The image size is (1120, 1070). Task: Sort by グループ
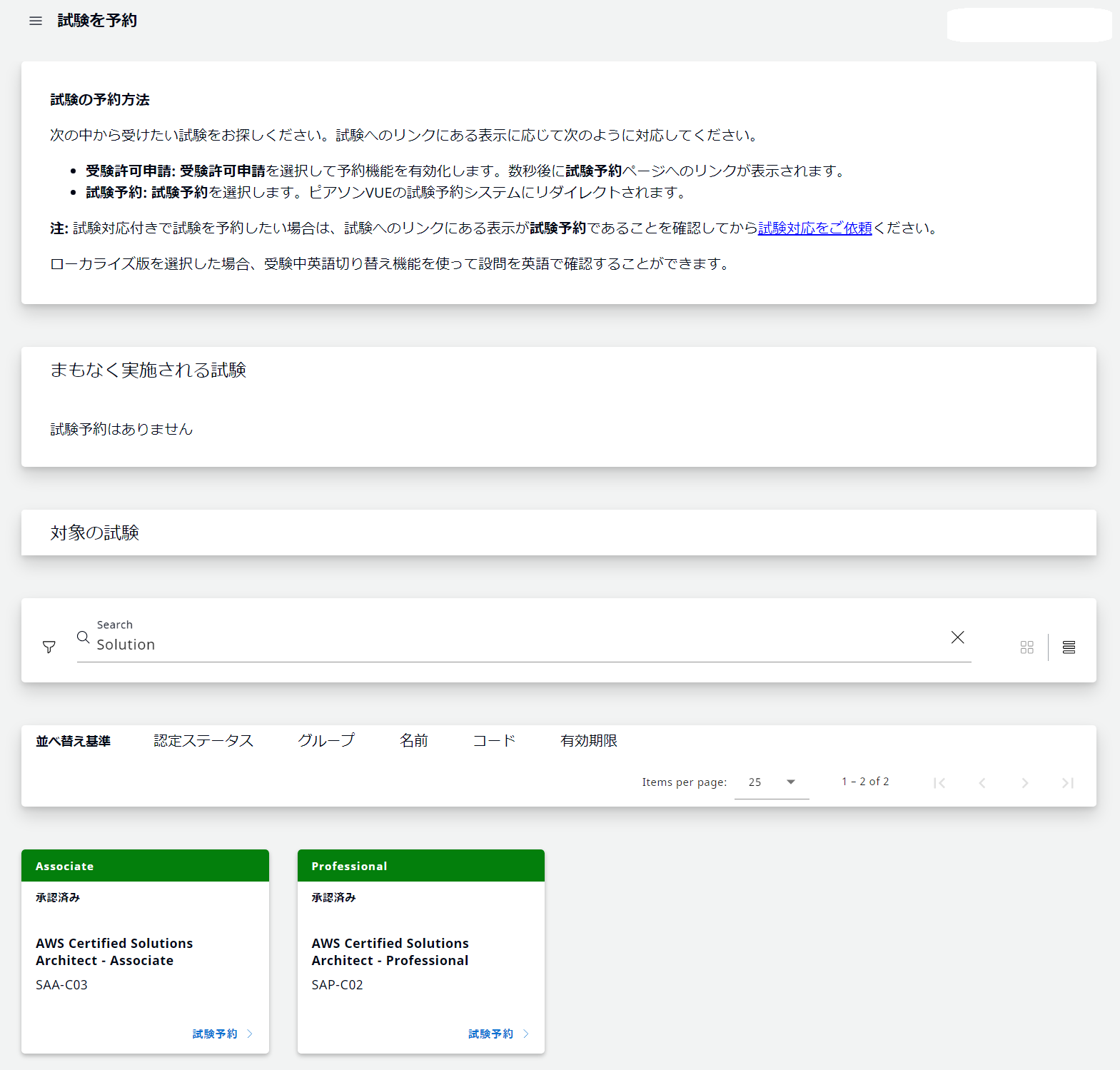point(326,741)
